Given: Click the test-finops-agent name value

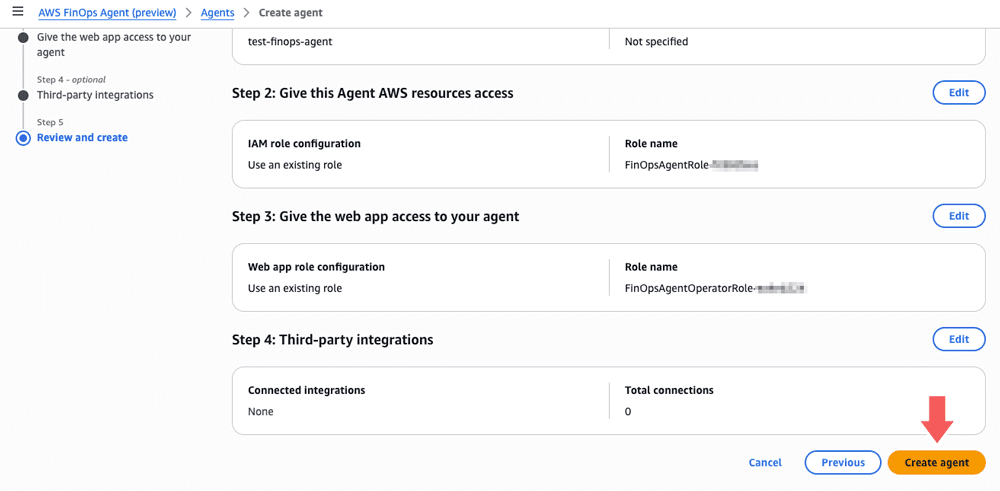Looking at the screenshot, I should pyautogui.click(x=290, y=42).
